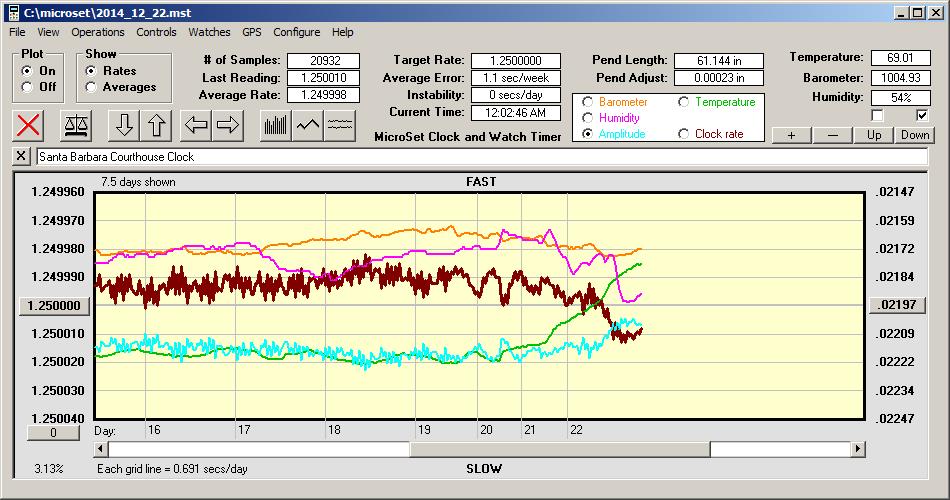Click the scrollbar right arrow
Screen dimensions: 950x500
(x=857, y=449)
